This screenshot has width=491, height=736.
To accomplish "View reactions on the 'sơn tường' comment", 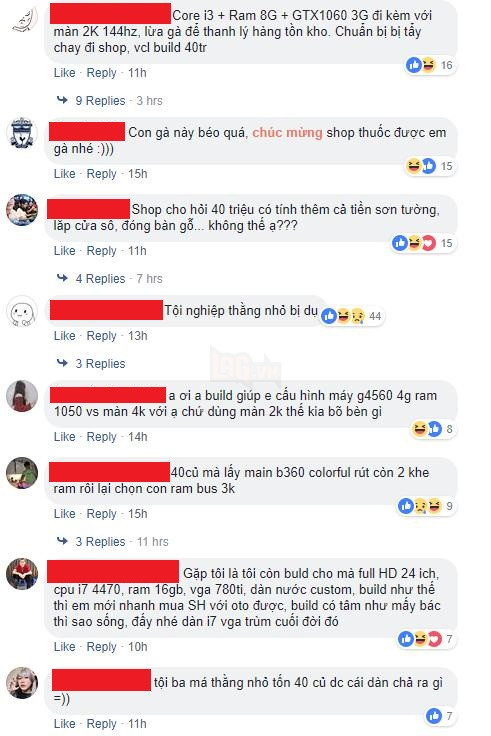I will tap(422, 243).
